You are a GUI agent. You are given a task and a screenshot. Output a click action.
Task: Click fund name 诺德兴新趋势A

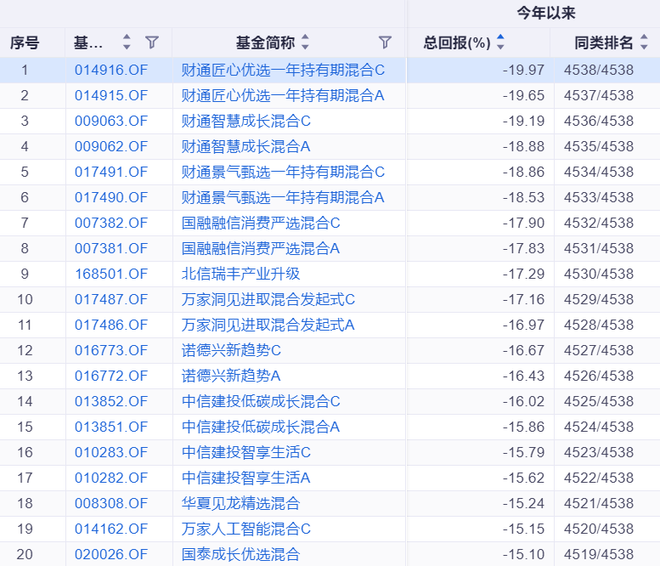click(231, 375)
